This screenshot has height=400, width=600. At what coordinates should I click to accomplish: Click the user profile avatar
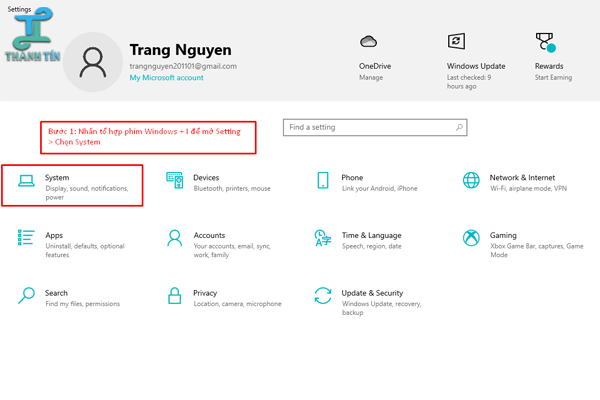(93, 62)
